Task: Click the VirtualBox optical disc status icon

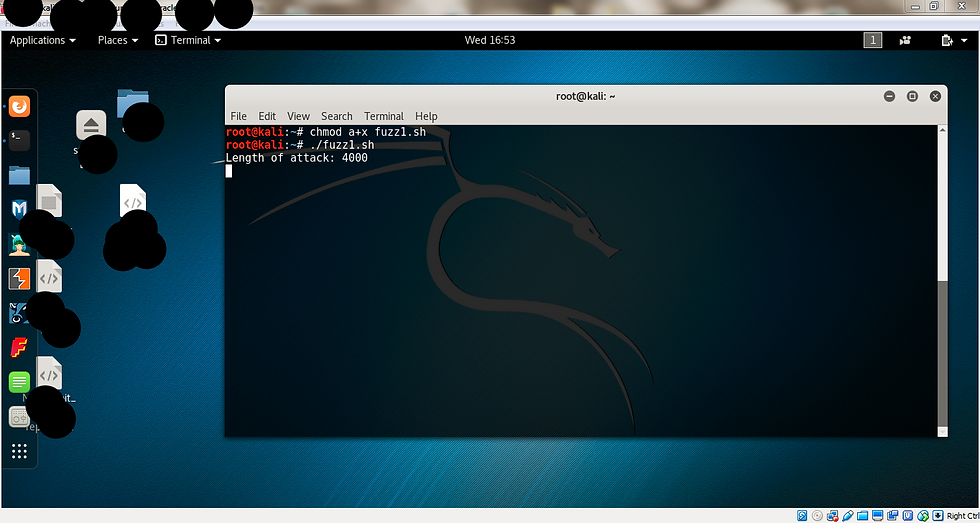Action: coord(817,516)
